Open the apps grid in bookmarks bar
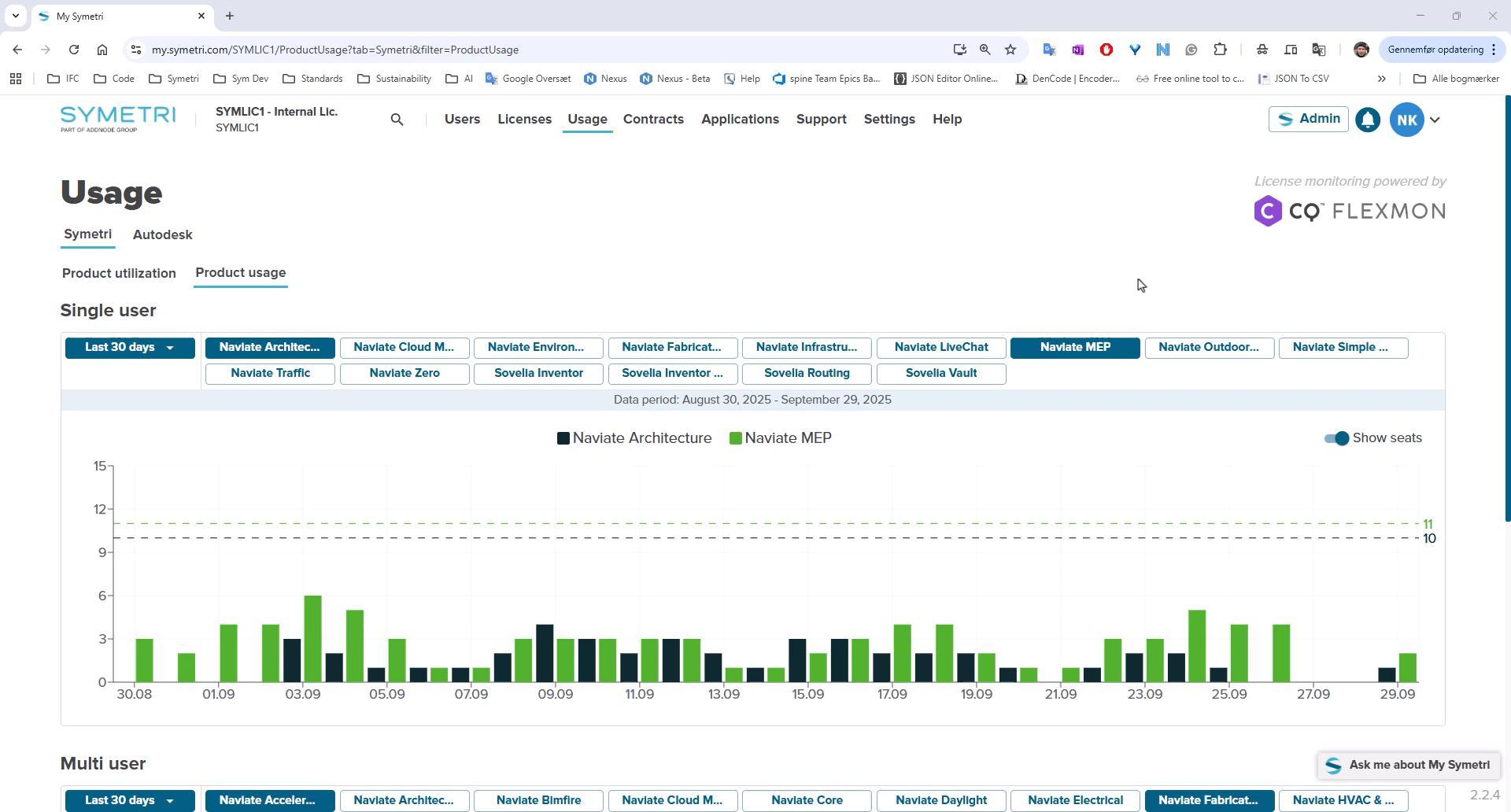The height and width of the screenshot is (812, 1511). pos(16,79)
